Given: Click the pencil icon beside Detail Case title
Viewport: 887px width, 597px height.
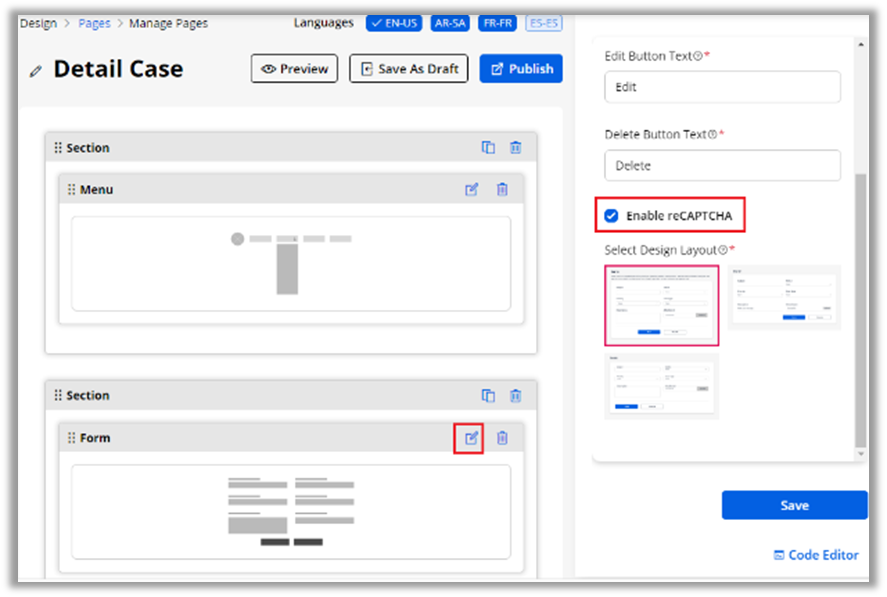Looking at the screenshot, I should coord(36,71).
